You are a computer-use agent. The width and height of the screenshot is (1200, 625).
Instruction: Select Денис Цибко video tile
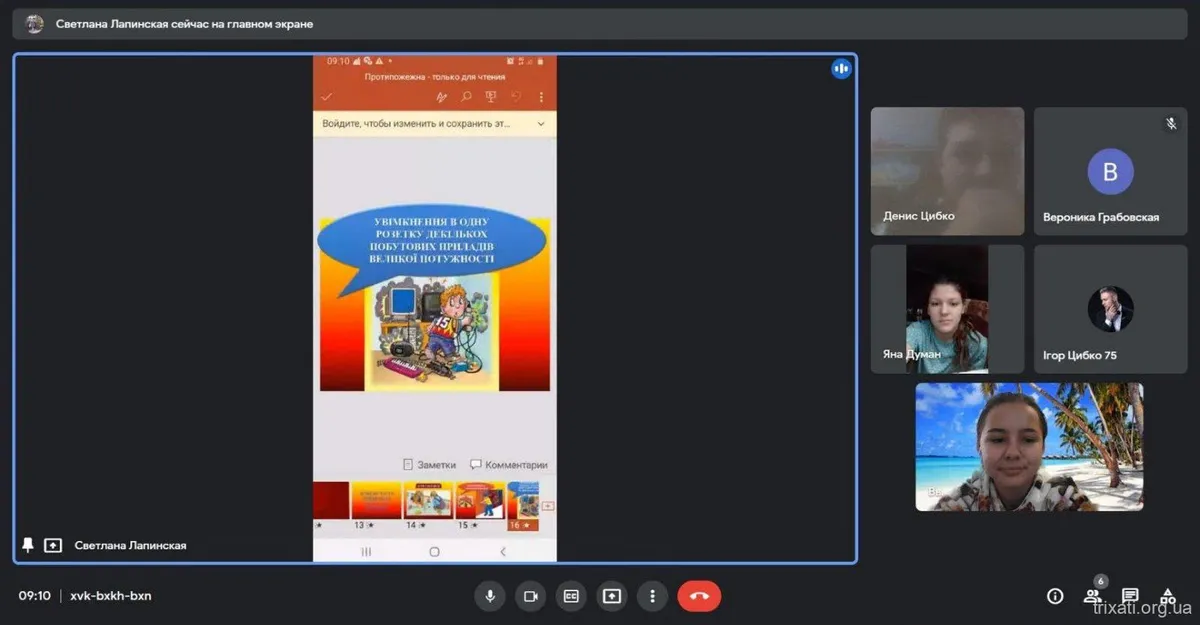tap(947, 171)
